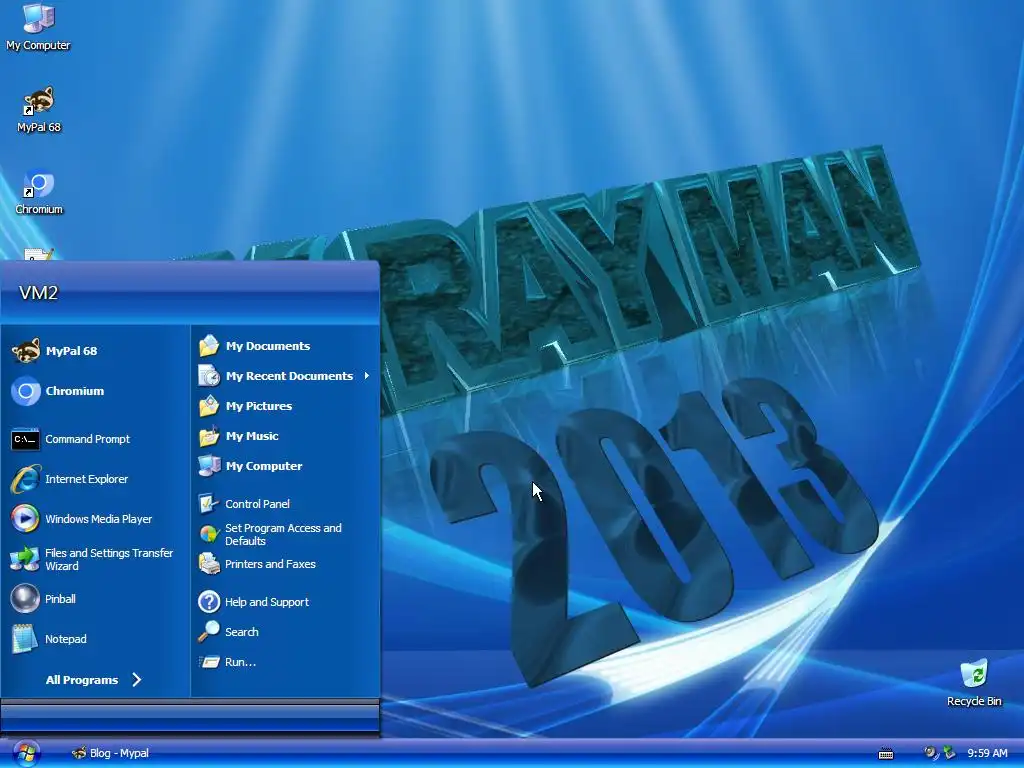Click the Start button orb

[26, 754]
